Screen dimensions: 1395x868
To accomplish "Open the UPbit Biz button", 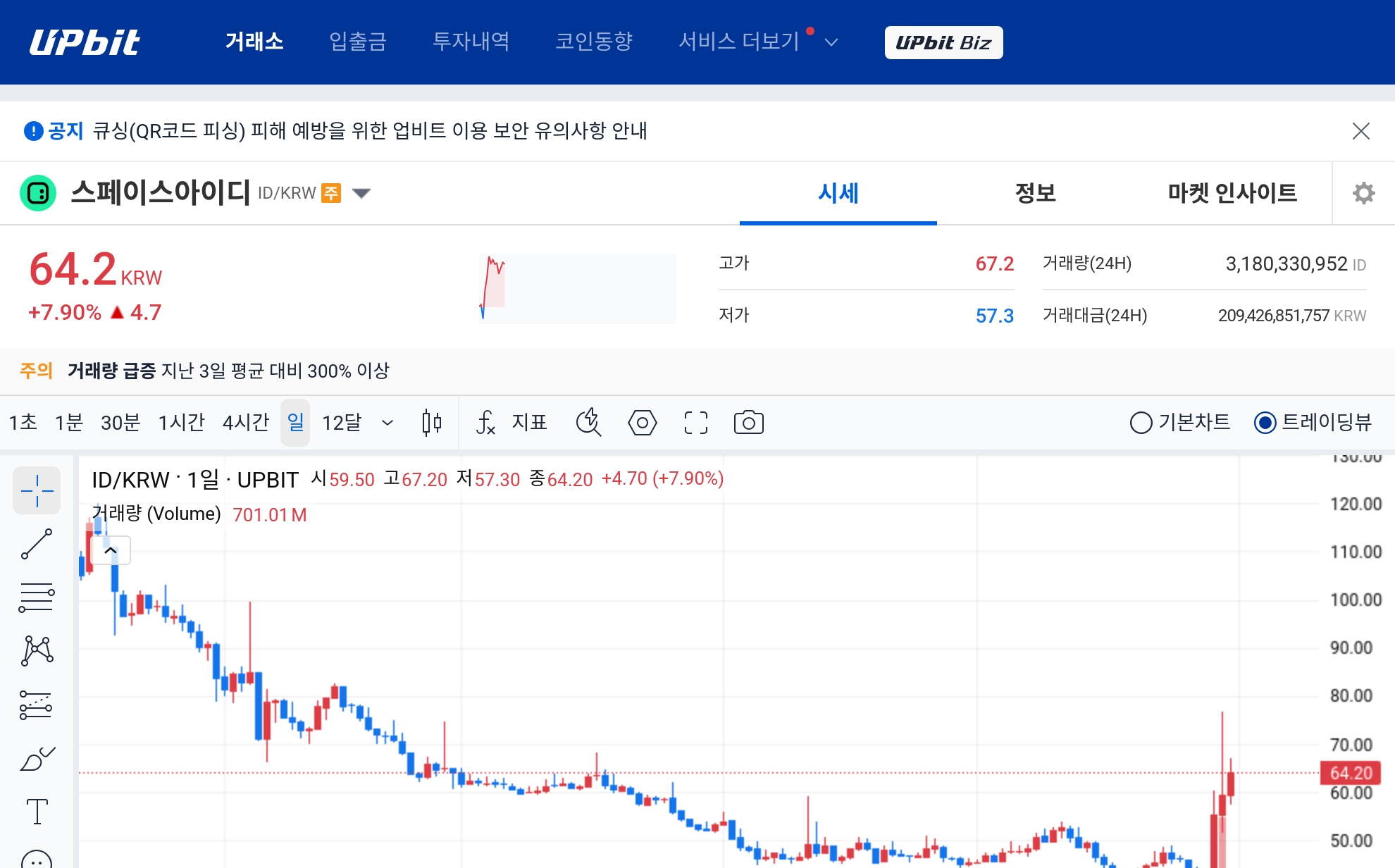I will click(943, 42).
